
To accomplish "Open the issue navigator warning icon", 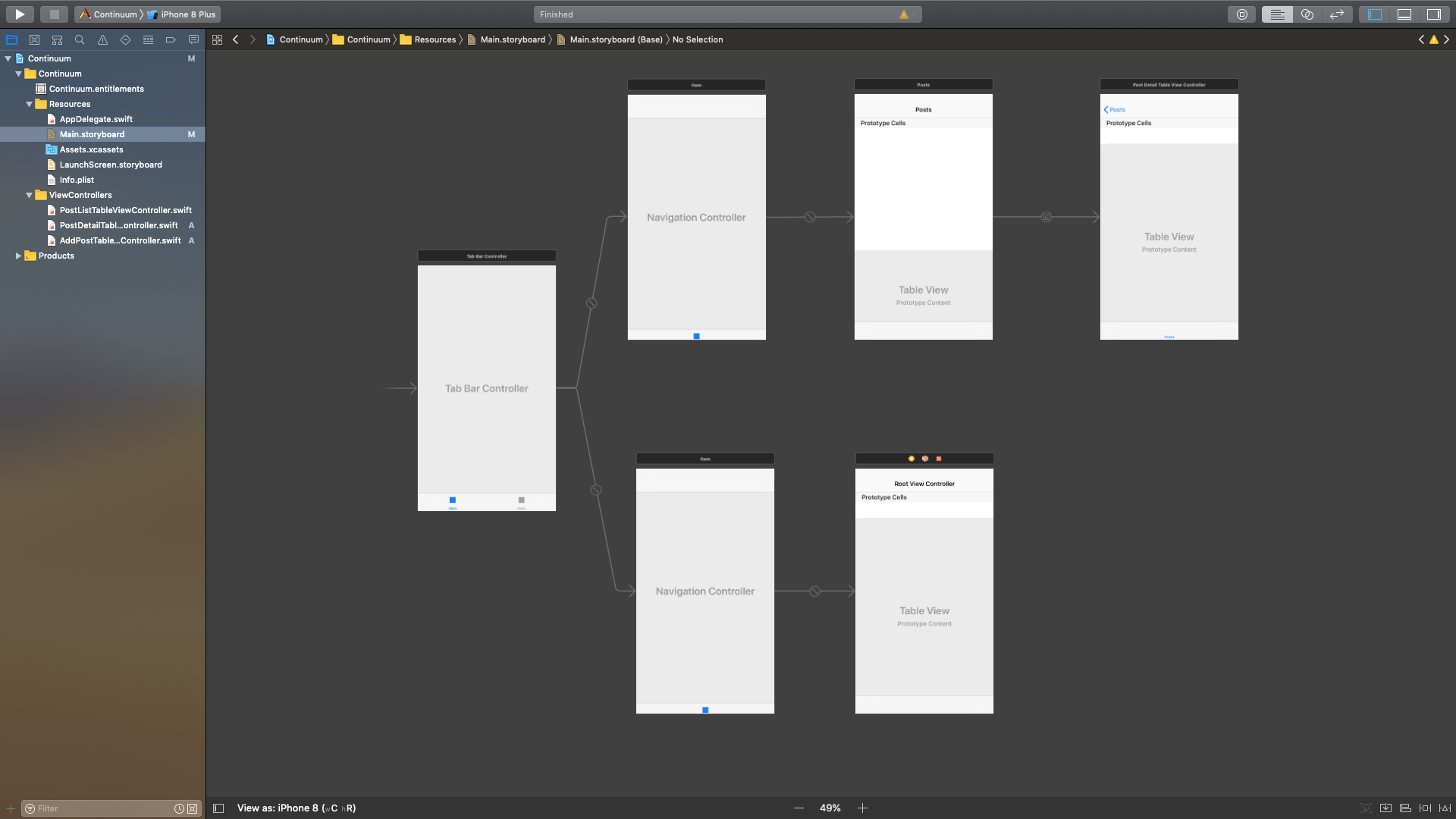I will click(x=102, y=39).
